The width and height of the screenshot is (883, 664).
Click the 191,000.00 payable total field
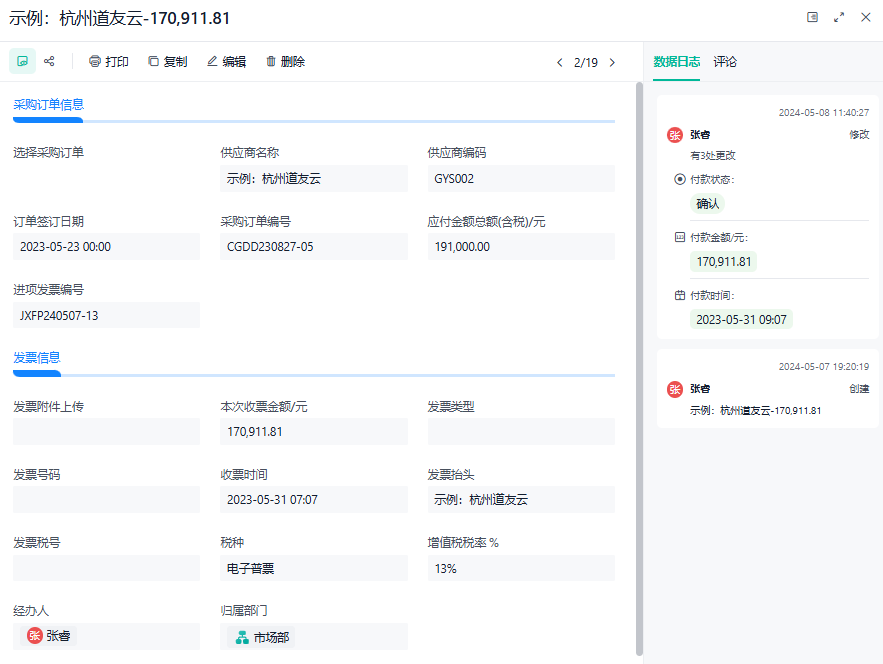click(521, 247)
